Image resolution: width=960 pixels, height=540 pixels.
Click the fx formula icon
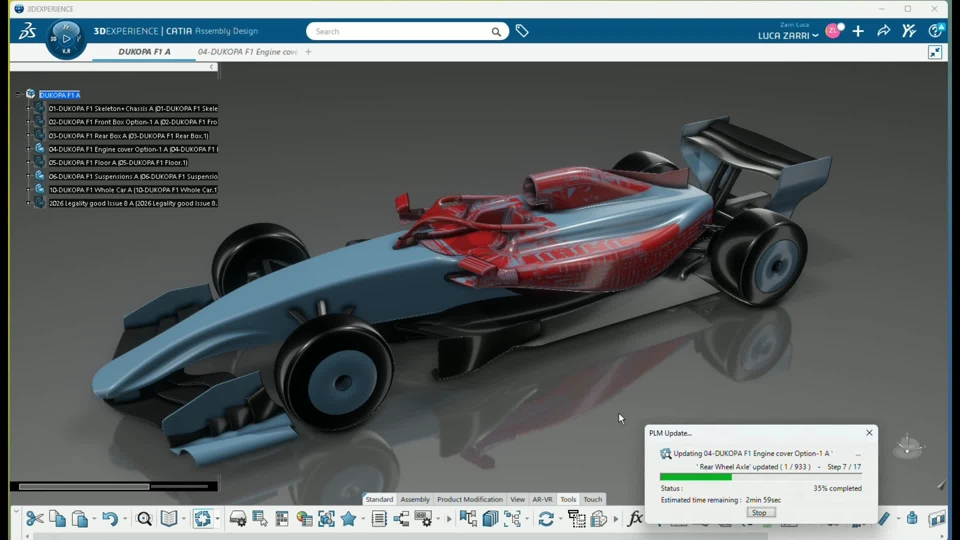pos(635,519)
